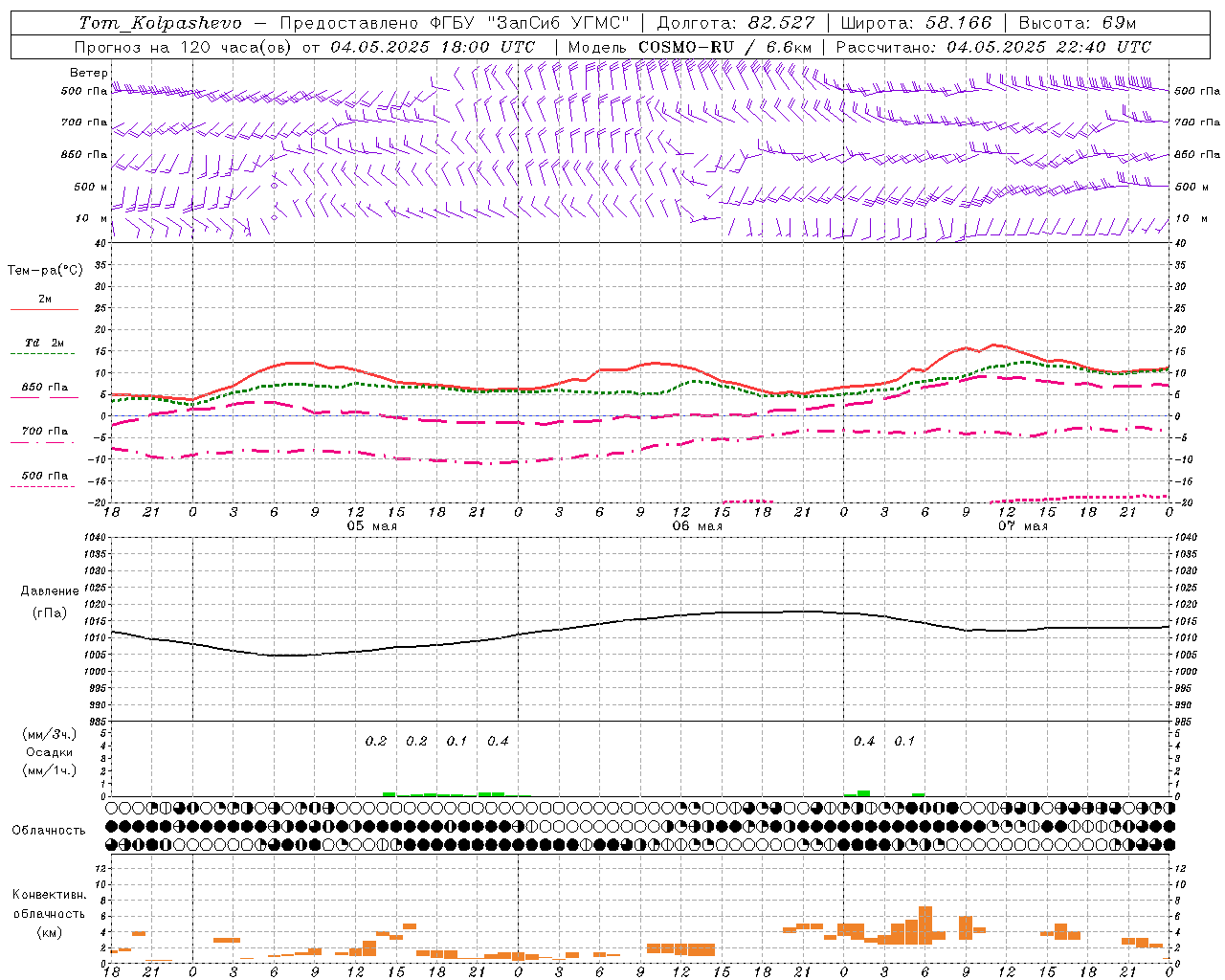Click the black pressure curve line
The width and height of the screenshot is (1225, 980).
point(641,618)
